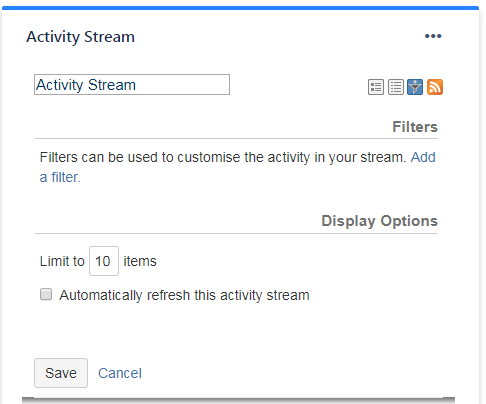Viewport: 486px width, 404px height.
Task: Click the item limit field showing 10
Action: [x=104, y=261]
